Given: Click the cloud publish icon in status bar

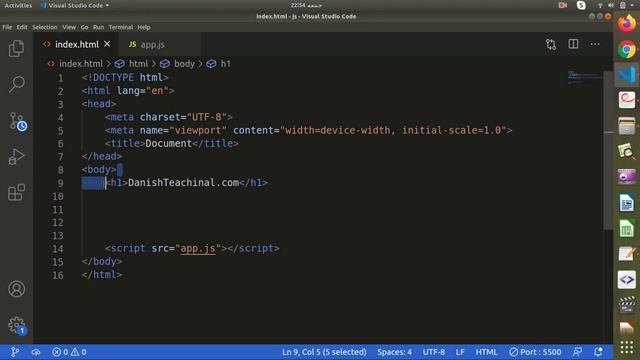Looking at the screenshot, I should (36, 352).
